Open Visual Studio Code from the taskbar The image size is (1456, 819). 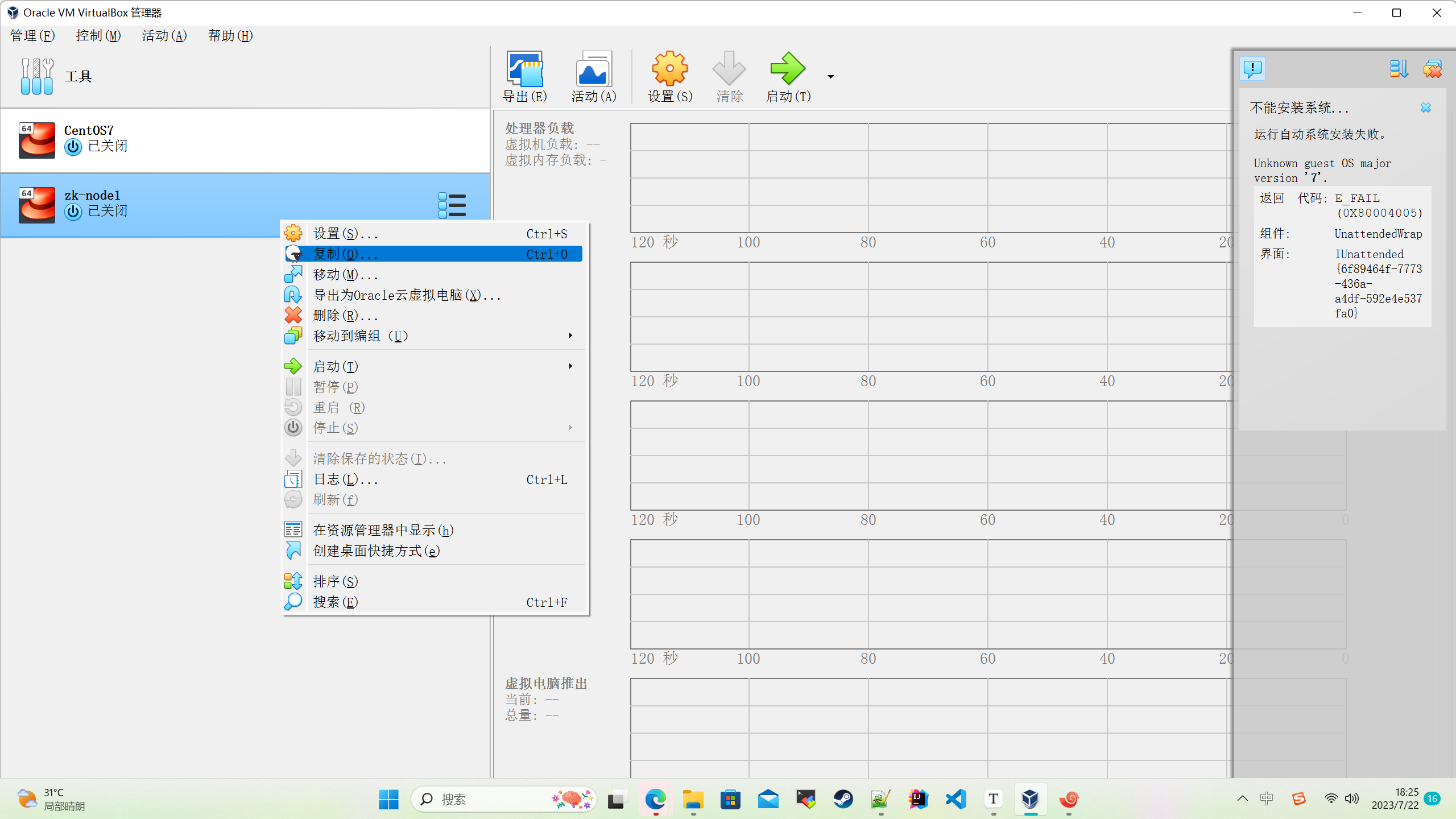955,799
